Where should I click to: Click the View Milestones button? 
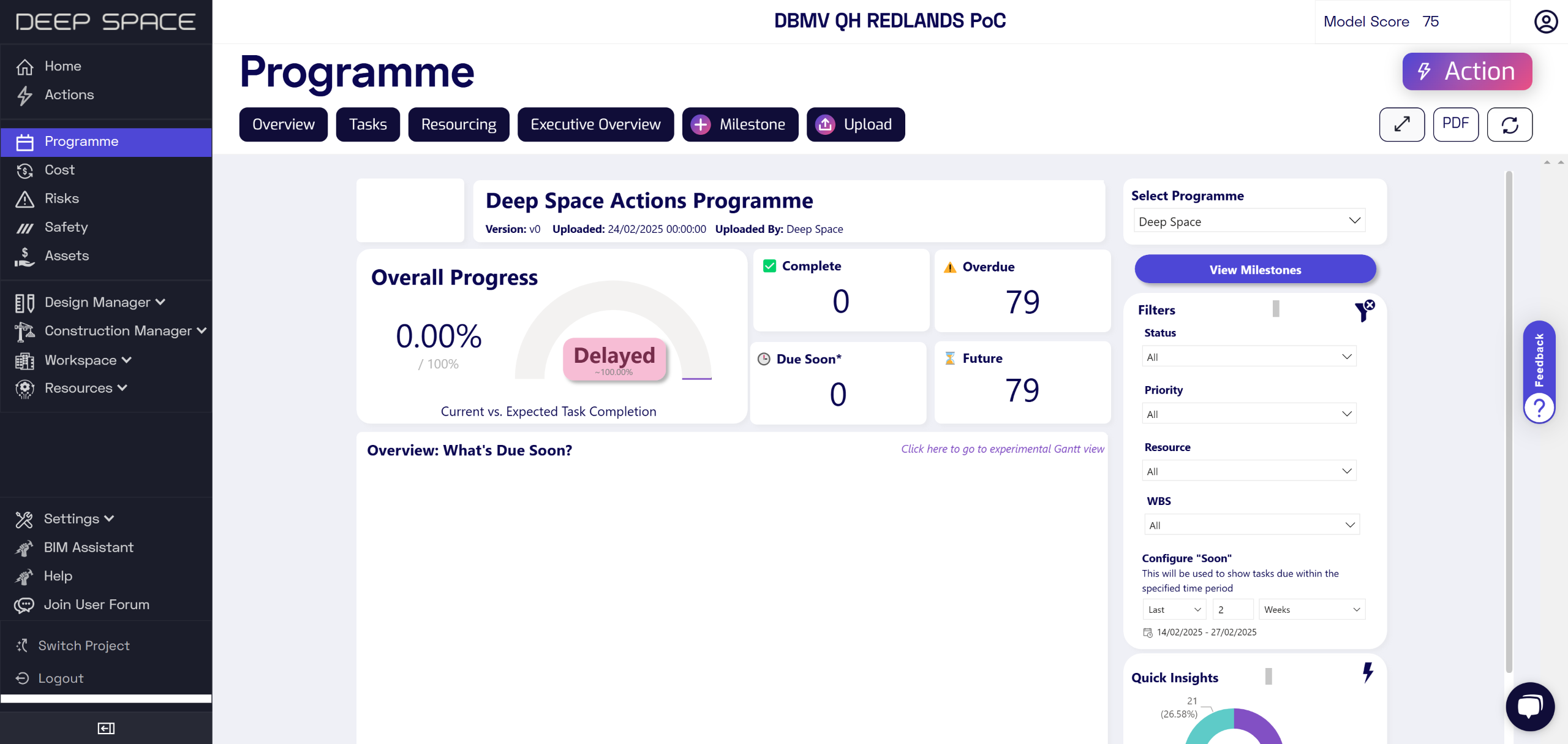click(1255, 270)
